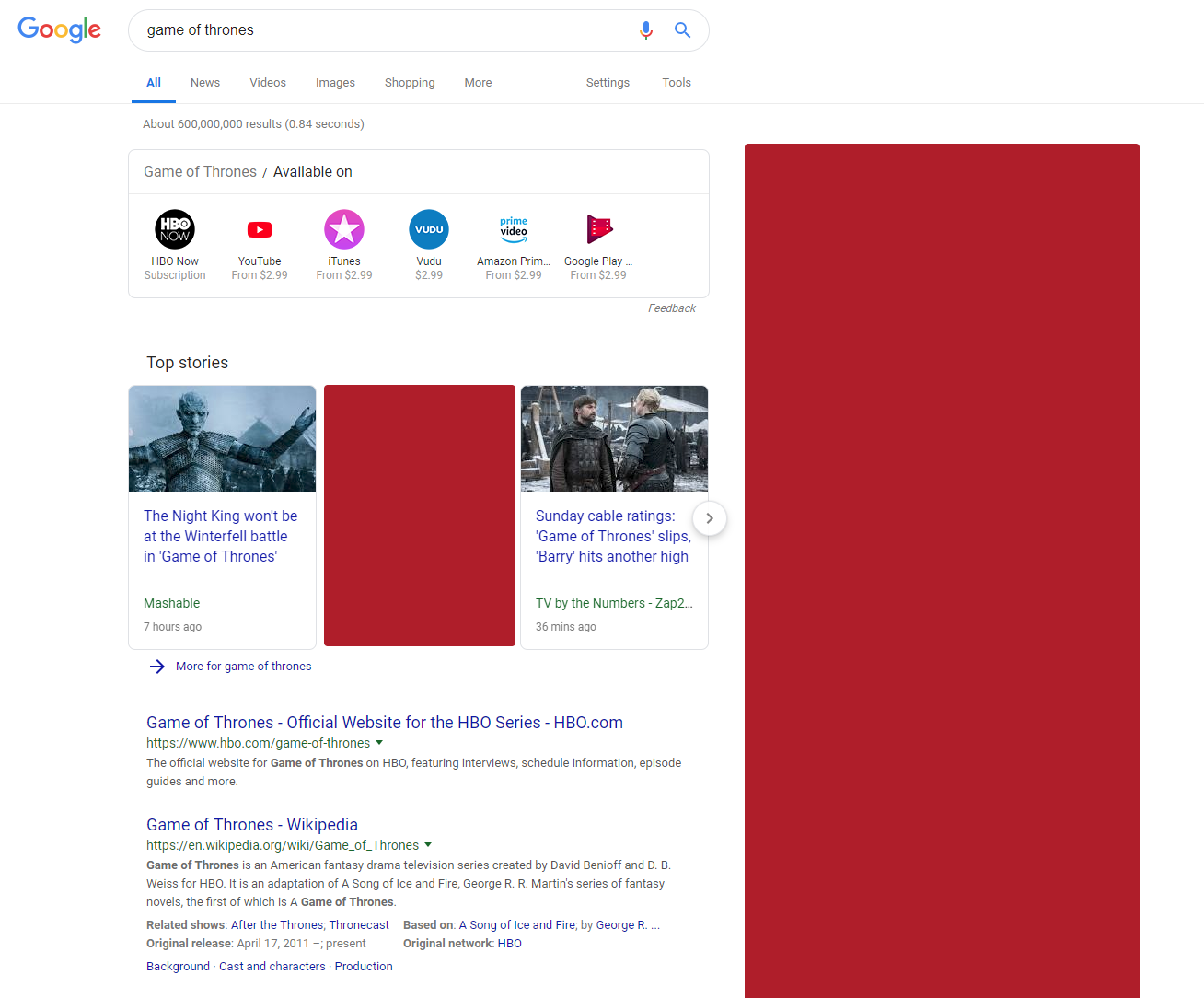Start voice search with the microphone icon
The width and height of the screenshot is (1204, 998).
tap(646, 30)
